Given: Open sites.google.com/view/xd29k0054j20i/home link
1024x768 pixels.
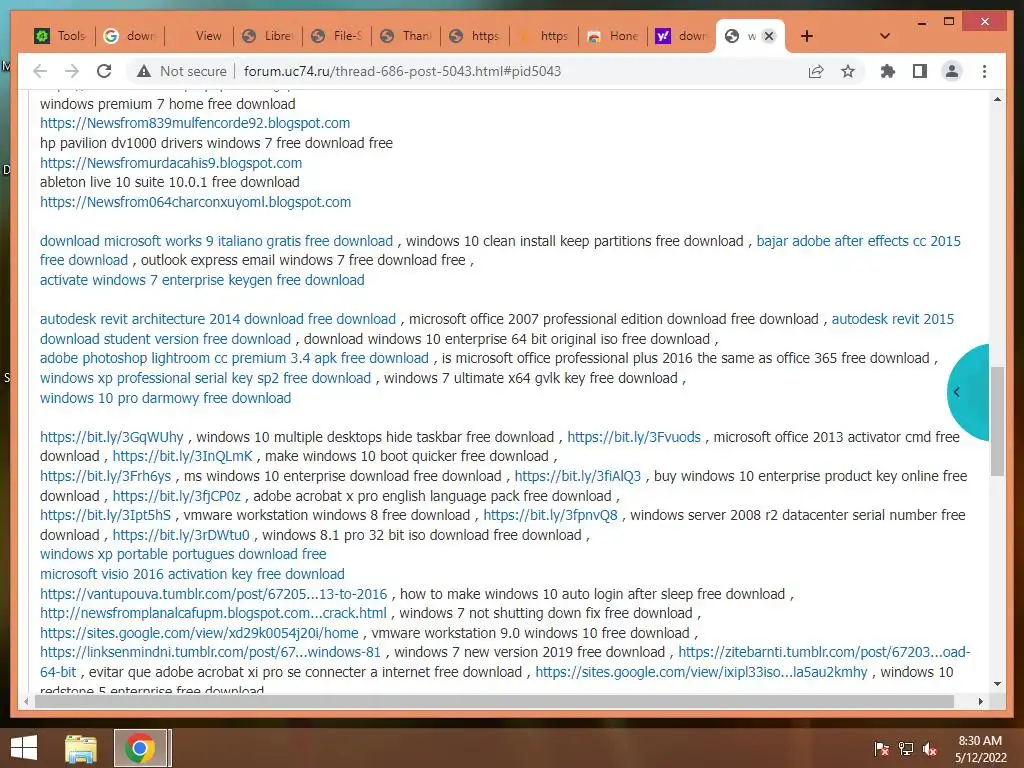Looking at the screenshot, I should [x=199, y=633].
